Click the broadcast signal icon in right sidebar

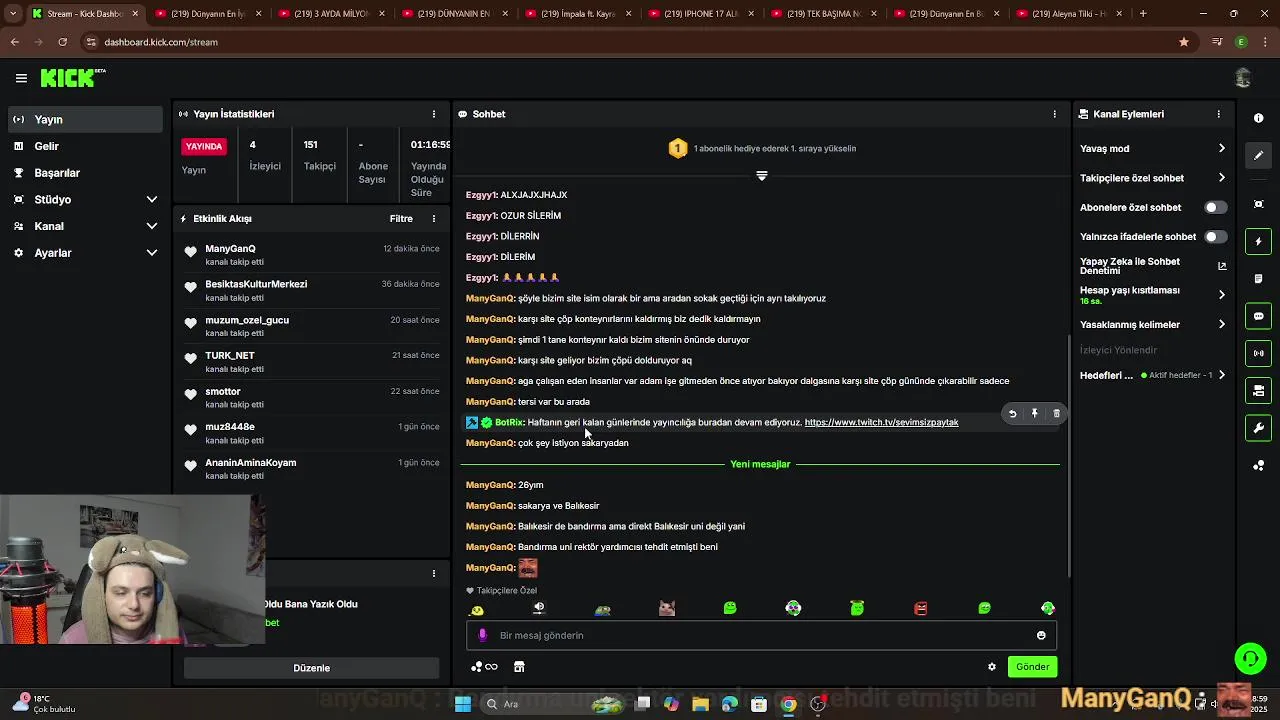1258,353
